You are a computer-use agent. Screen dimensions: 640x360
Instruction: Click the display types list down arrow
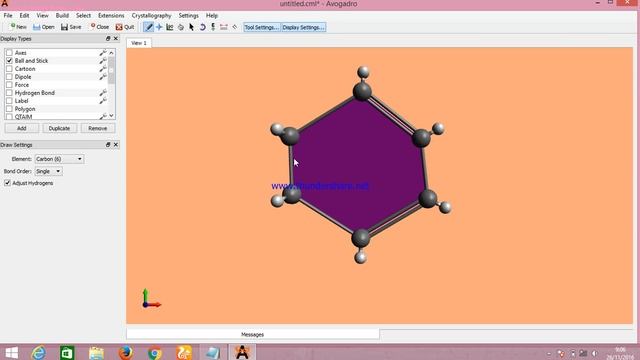click(x=111, y=116)
